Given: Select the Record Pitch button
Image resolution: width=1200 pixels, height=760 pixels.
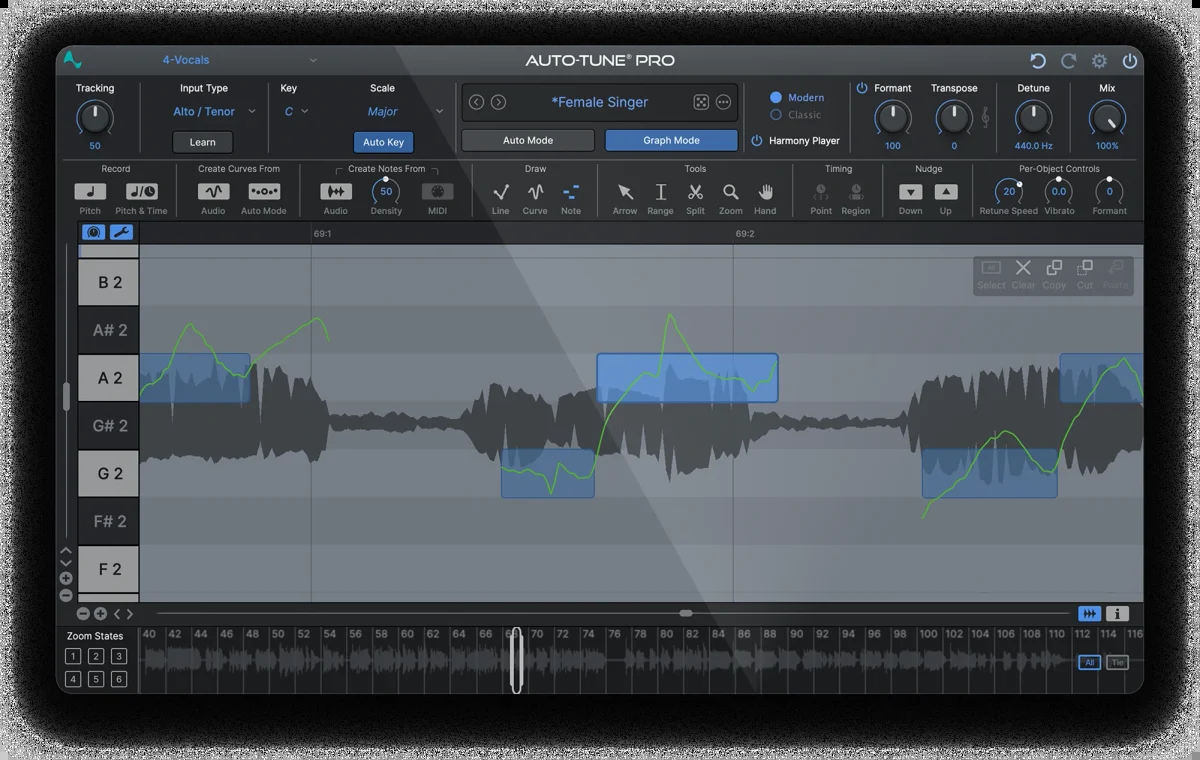Looking at the screenshot, I should tap(90, 191).
